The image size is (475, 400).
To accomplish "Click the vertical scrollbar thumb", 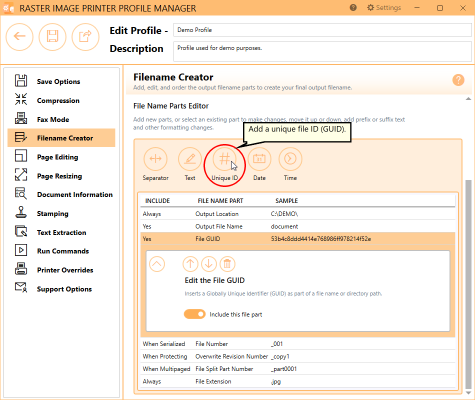I will click(x=468, y=283).
